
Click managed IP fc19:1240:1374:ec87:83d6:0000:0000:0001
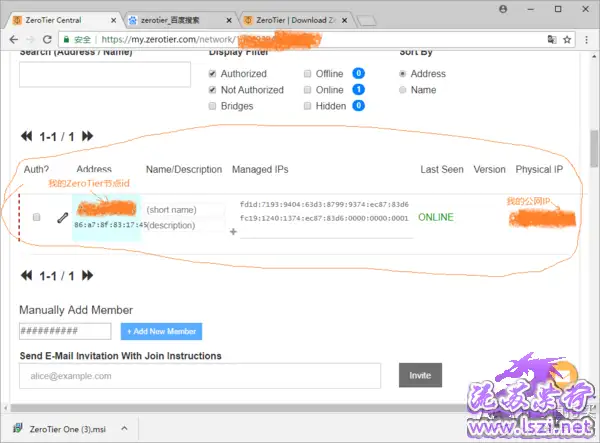pyautogui.click(x=324, y=218)
